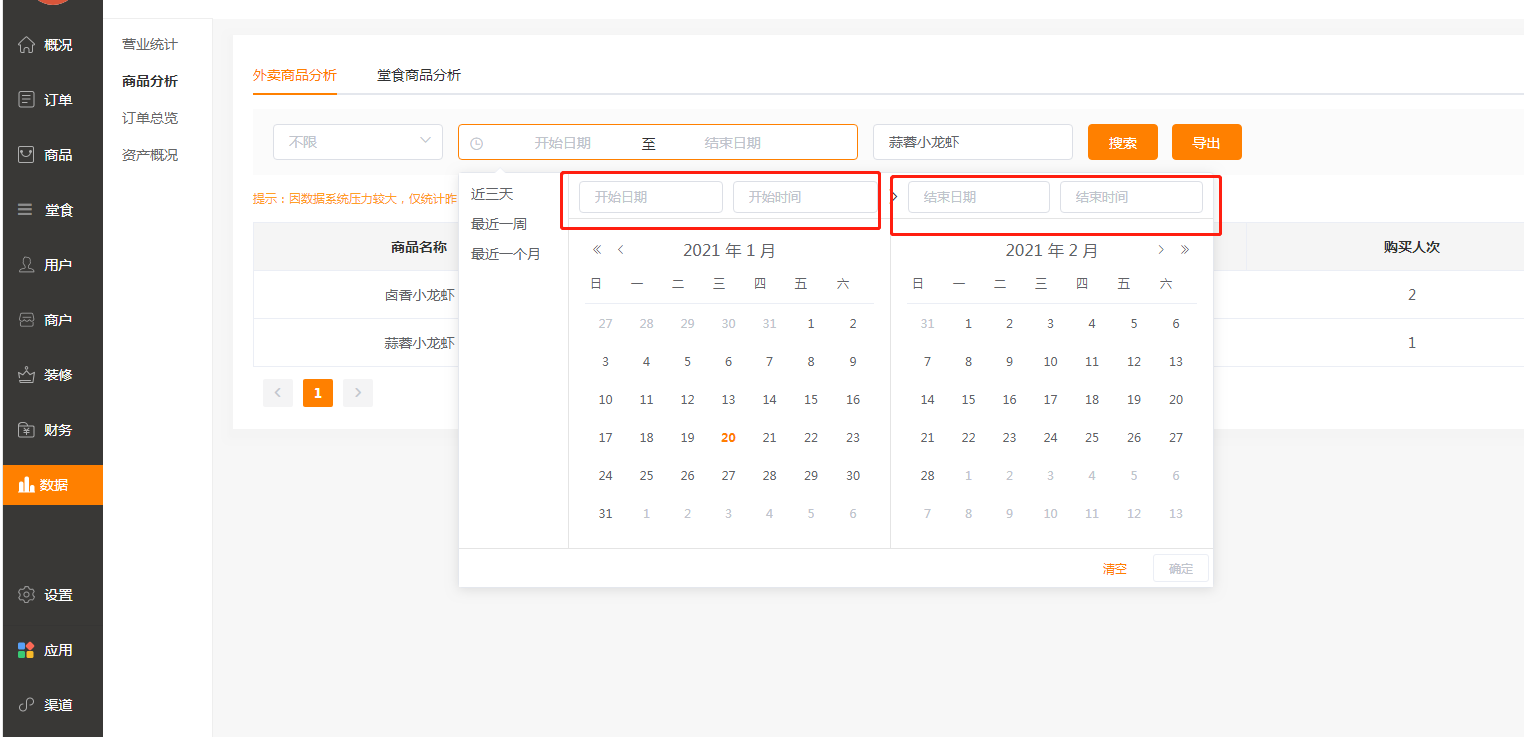The image size is (1524, 737).
Task: Click page number 1 button
Action: pos(318,393)
